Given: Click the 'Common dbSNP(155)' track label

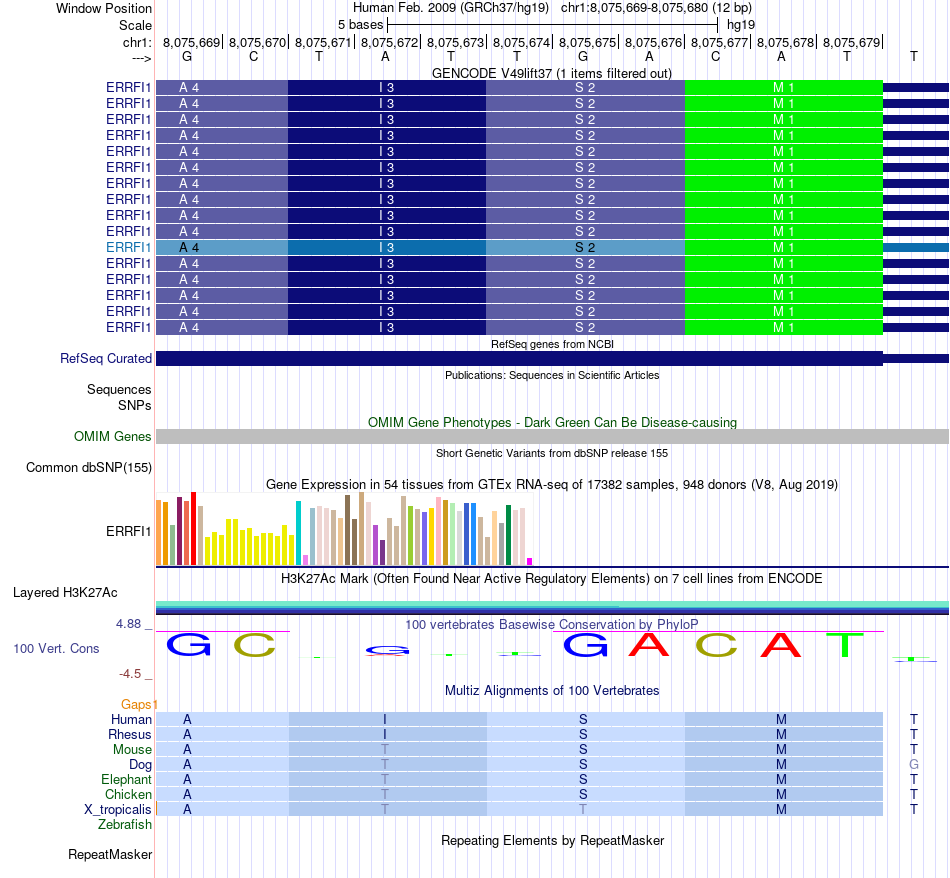Looking at the screenshot, I should (89, 468).
